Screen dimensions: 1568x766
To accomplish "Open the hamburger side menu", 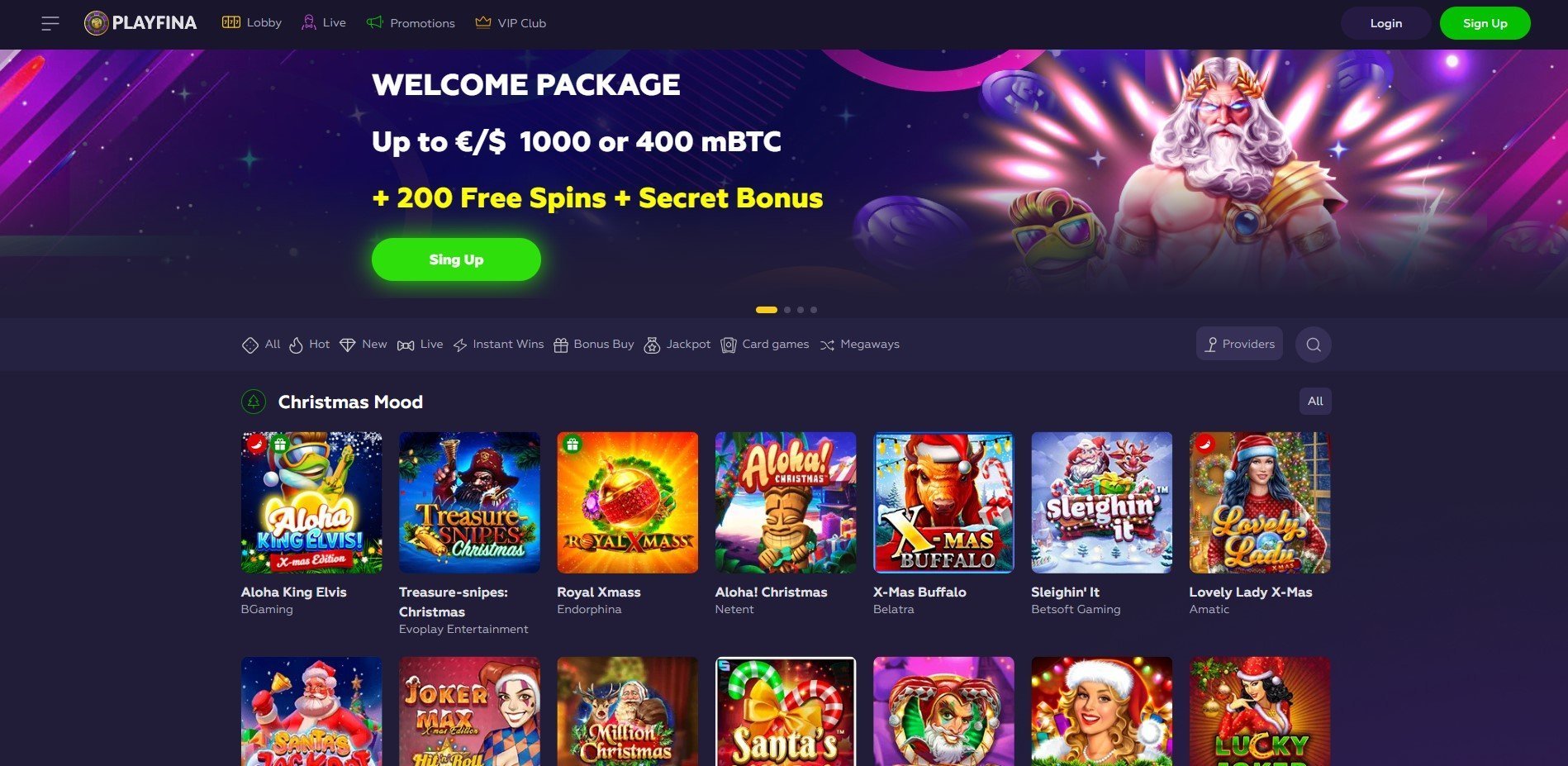I will (x=50, y=23).
